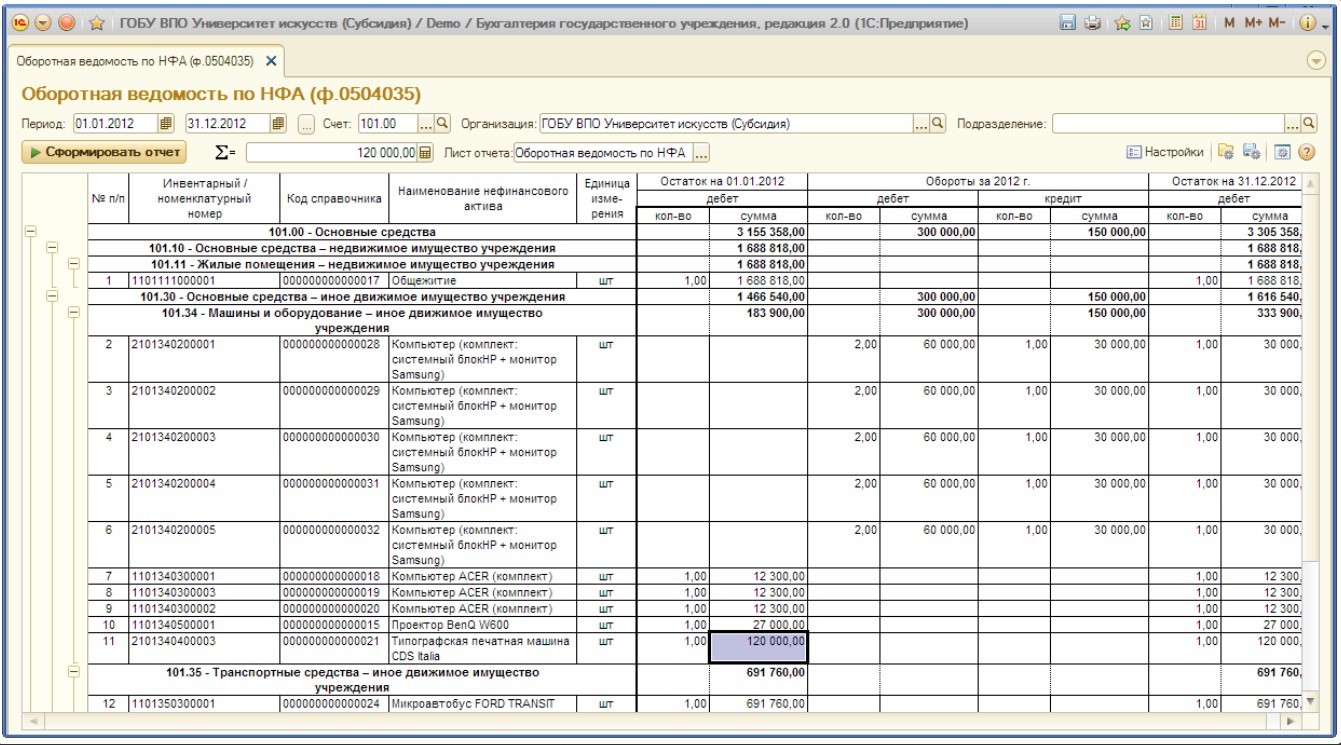The height and width of the screenshot is (745, 1341).
Task: Select code 000000000000024
Action: 333,704
